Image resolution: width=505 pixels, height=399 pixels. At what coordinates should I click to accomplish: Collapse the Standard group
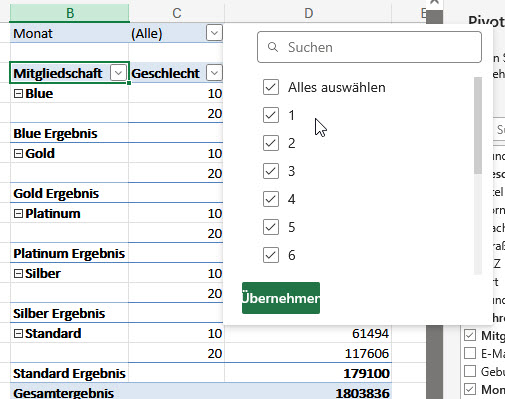pos(18,334)
